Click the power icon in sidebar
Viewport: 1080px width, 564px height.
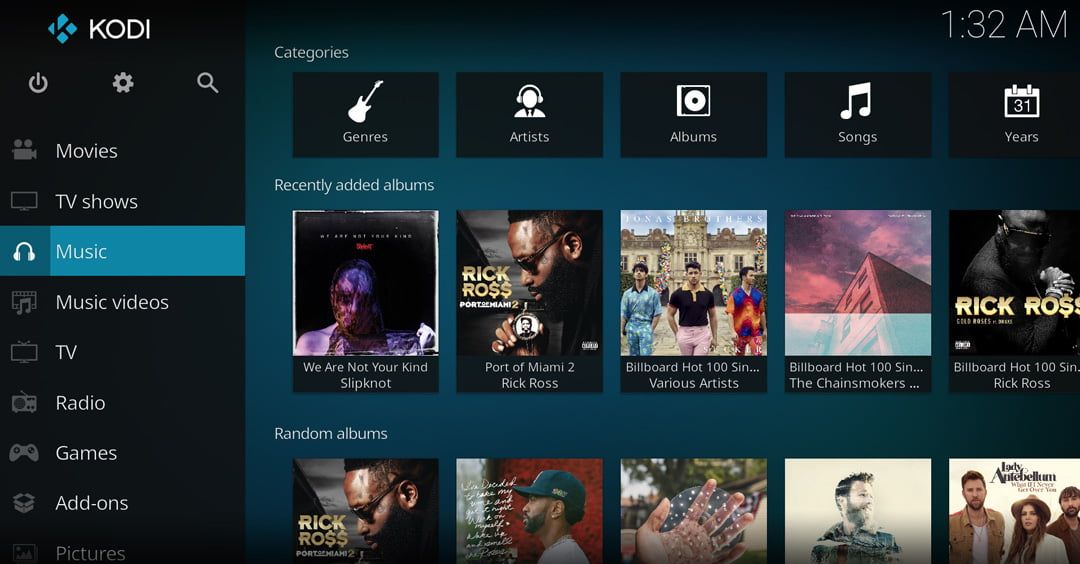(38, 83)
